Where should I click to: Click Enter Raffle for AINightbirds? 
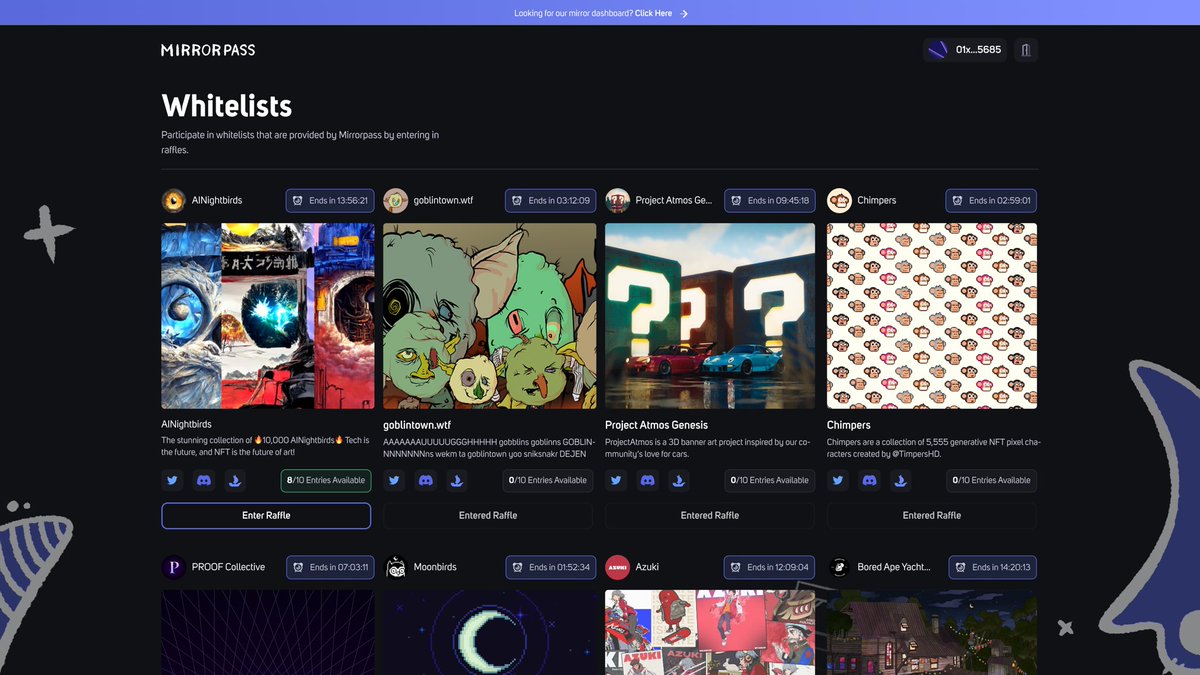pos(266,515)
